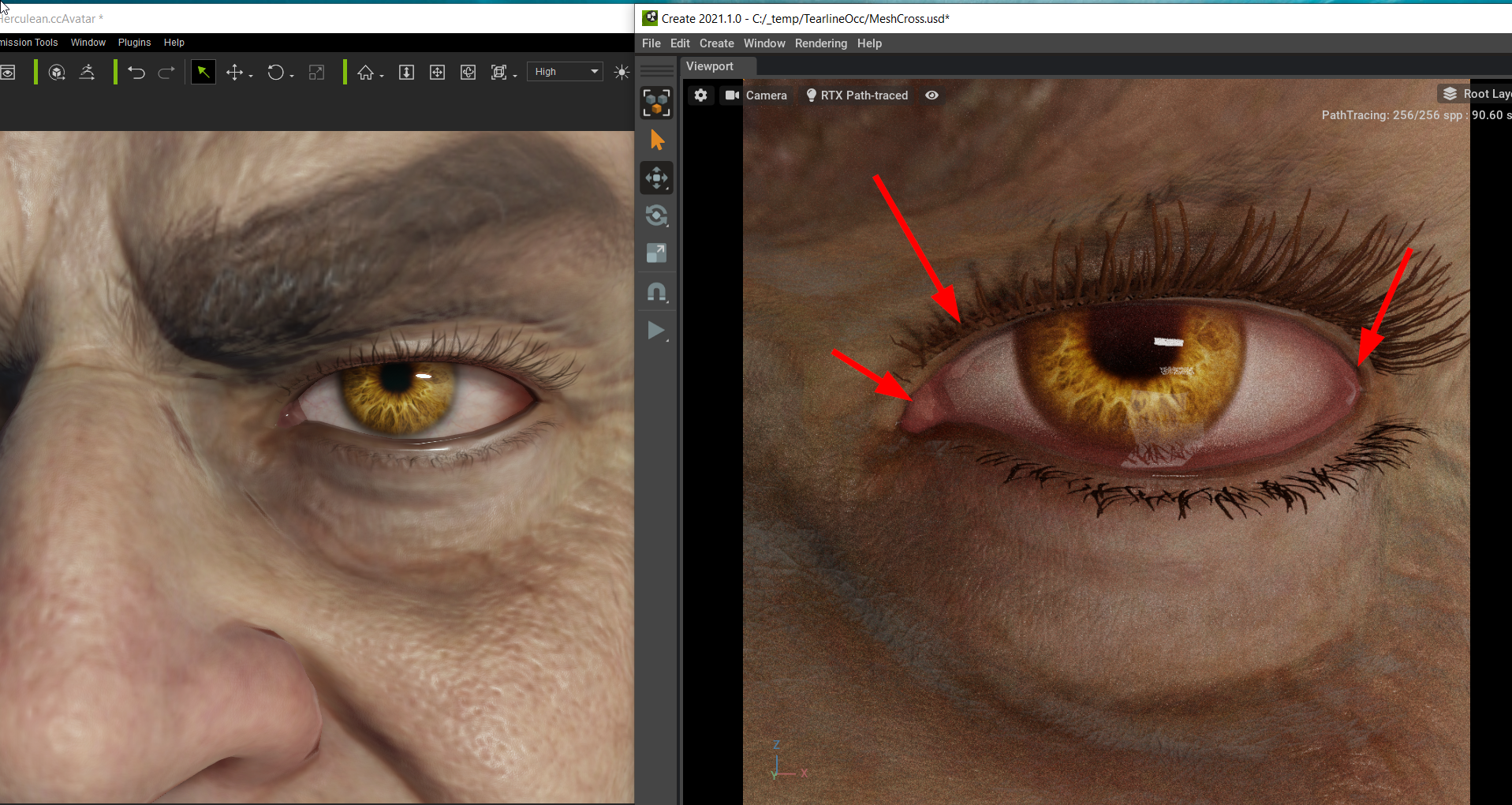Activate the Rotate gizmo tool in Create
Screen dimensions: 1512x805
(657, 215)
